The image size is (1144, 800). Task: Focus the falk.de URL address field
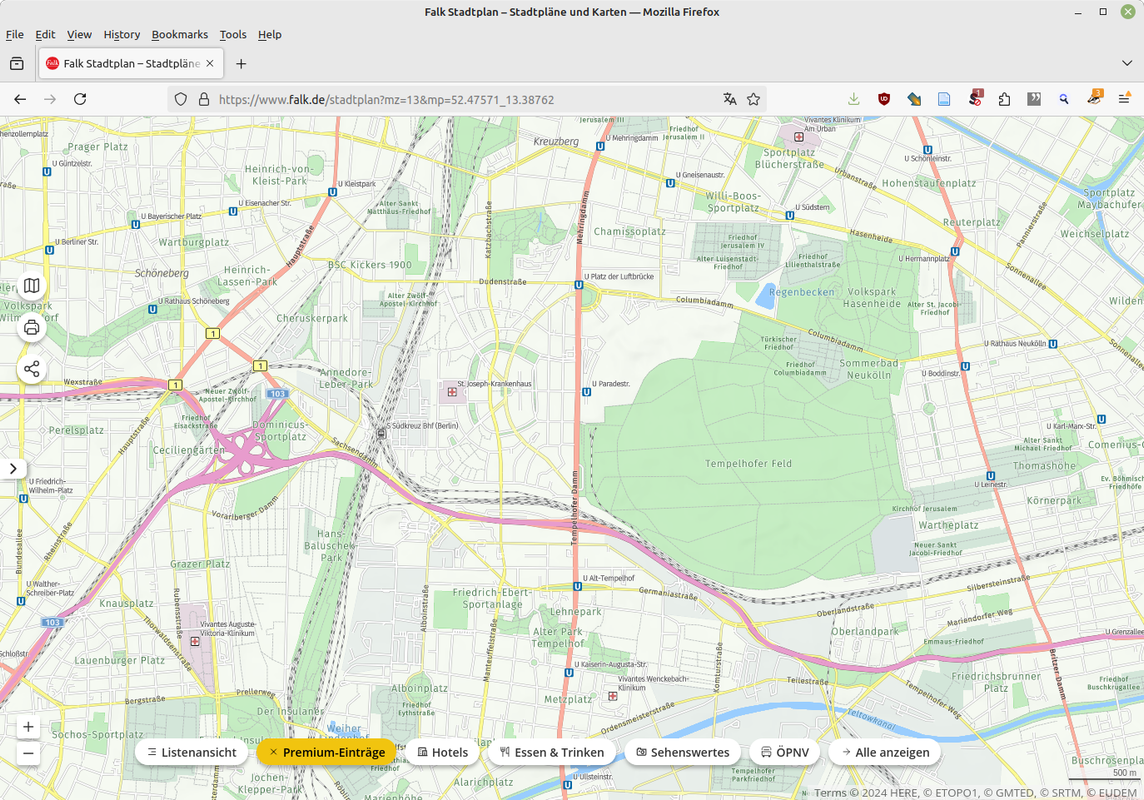pos(467,99)
